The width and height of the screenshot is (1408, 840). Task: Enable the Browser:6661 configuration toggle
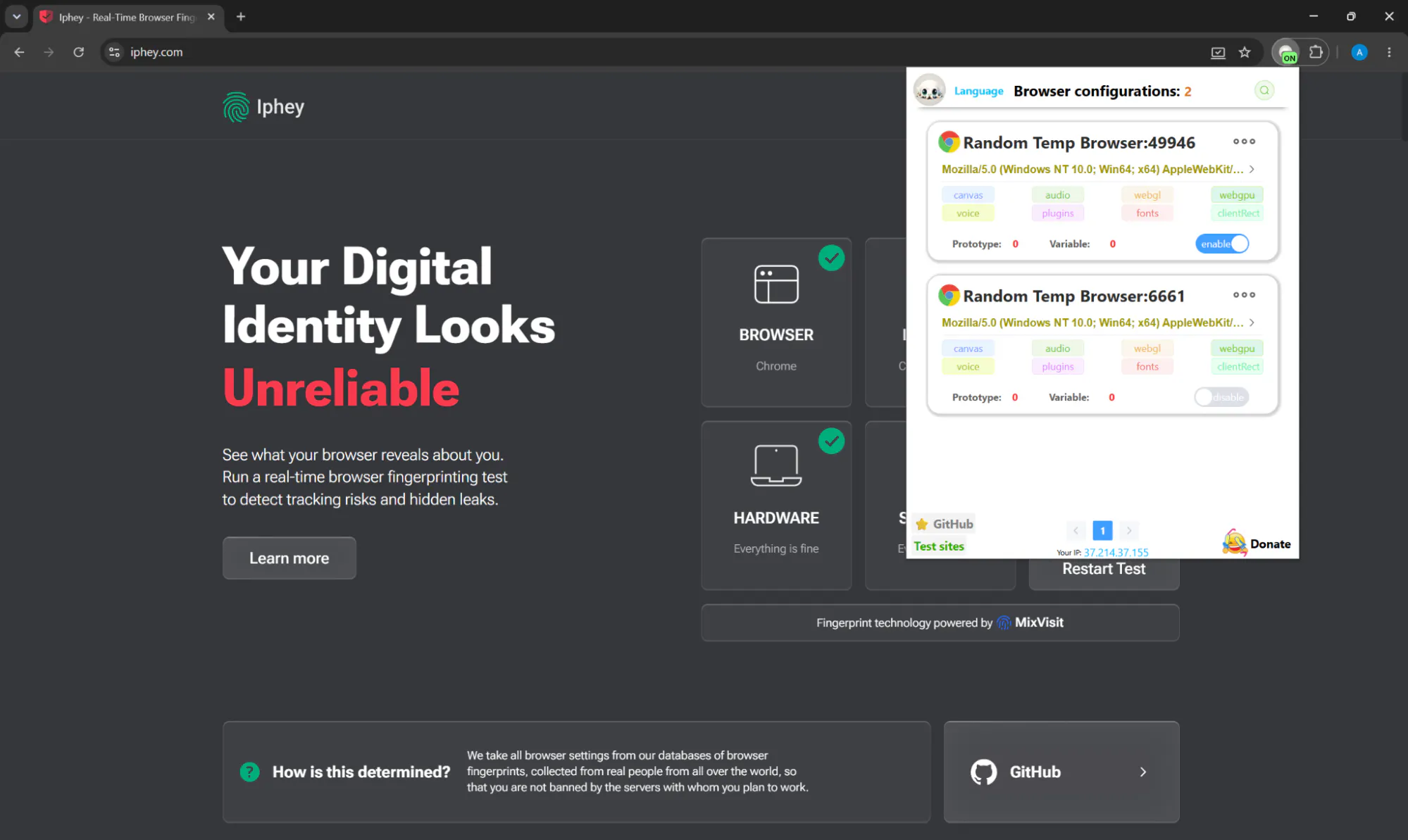pyautogui.click(x=1221, y=397)
